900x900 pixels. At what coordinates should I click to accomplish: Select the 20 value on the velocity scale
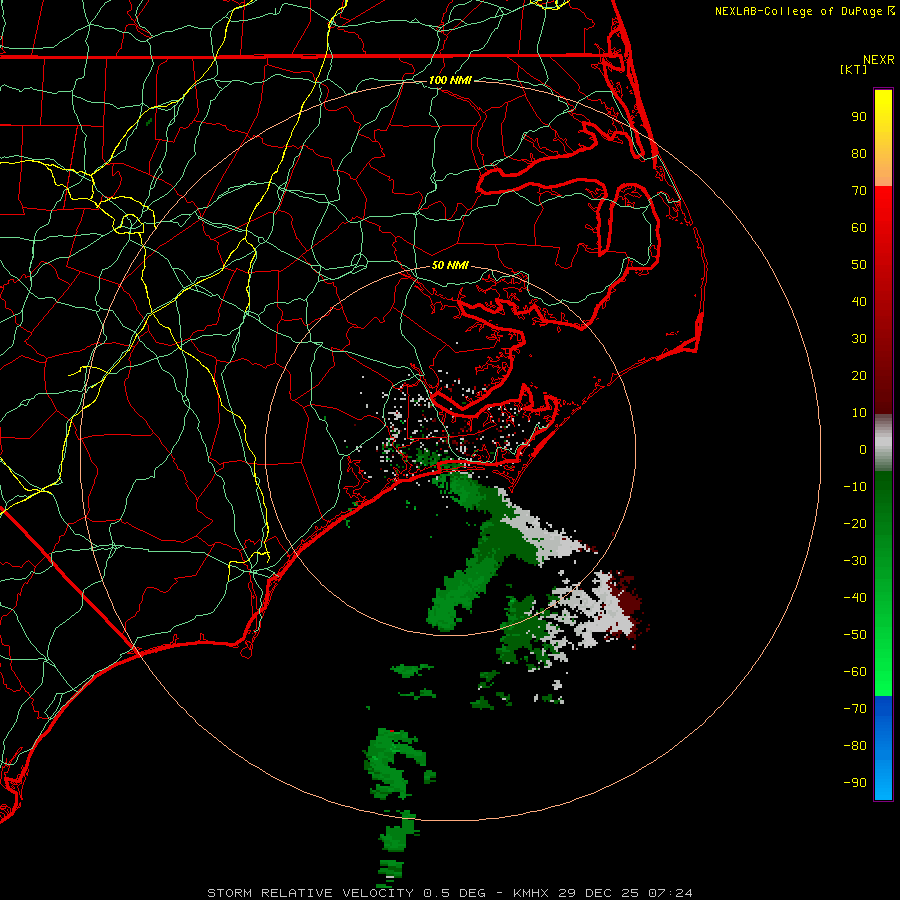[859, 376]
